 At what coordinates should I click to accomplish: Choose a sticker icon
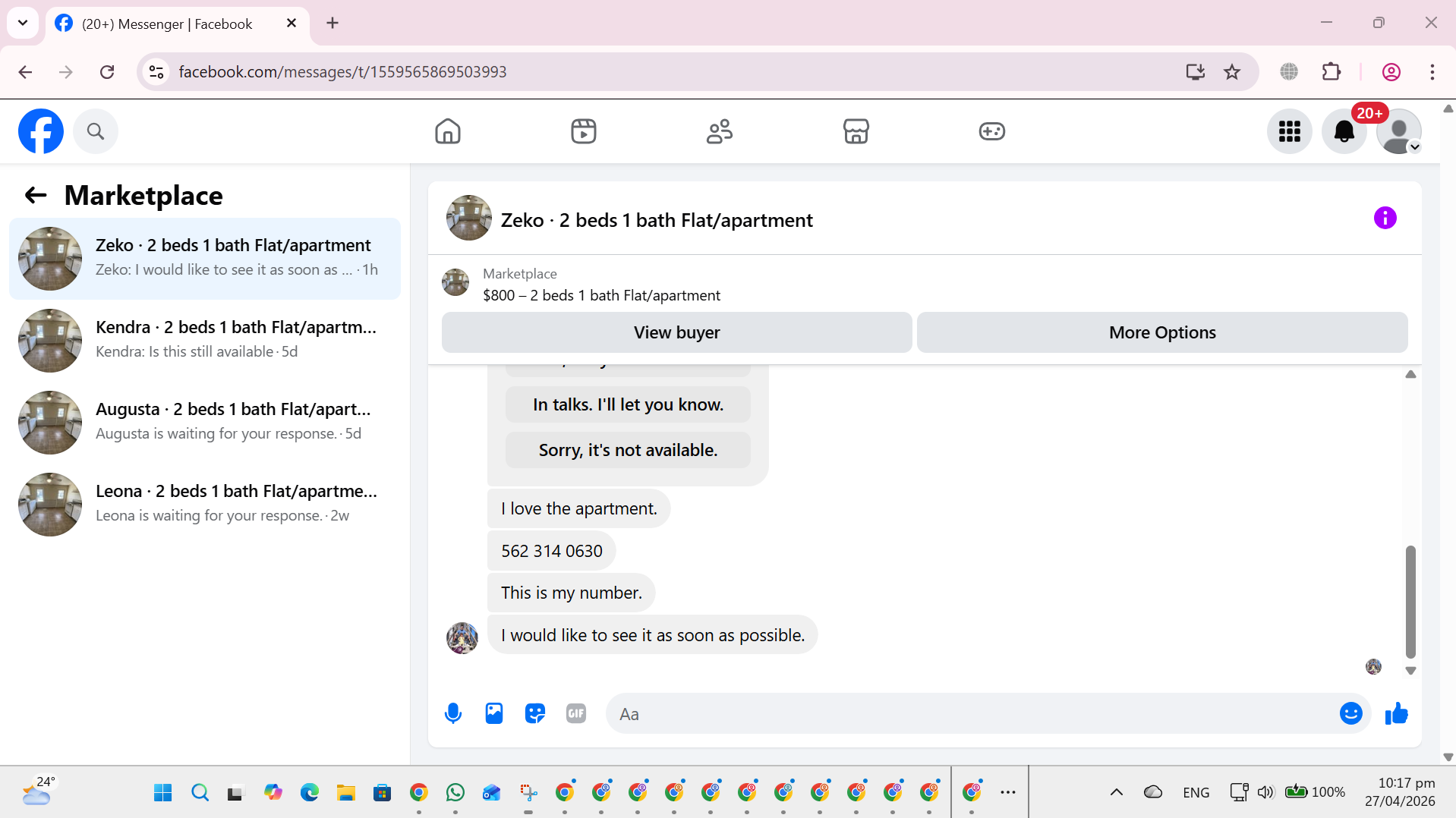[535, 714]
